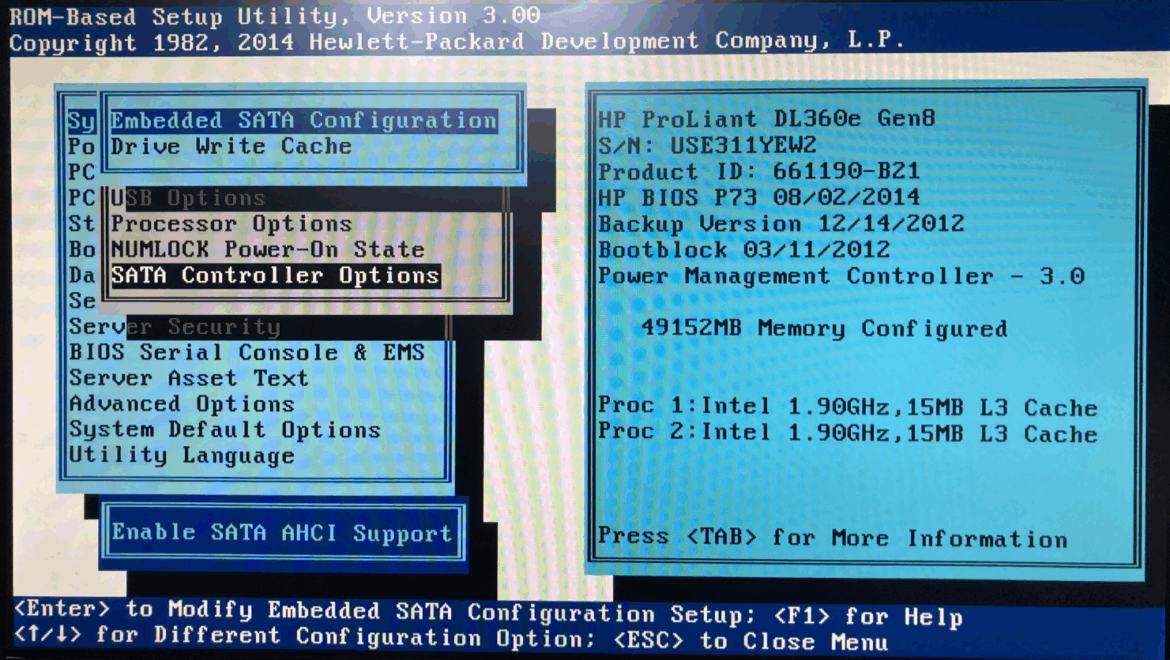Select Embedded SATA Configuration menu entry
Viewport: 1170px width, 660px height.
tap(303, 121)
